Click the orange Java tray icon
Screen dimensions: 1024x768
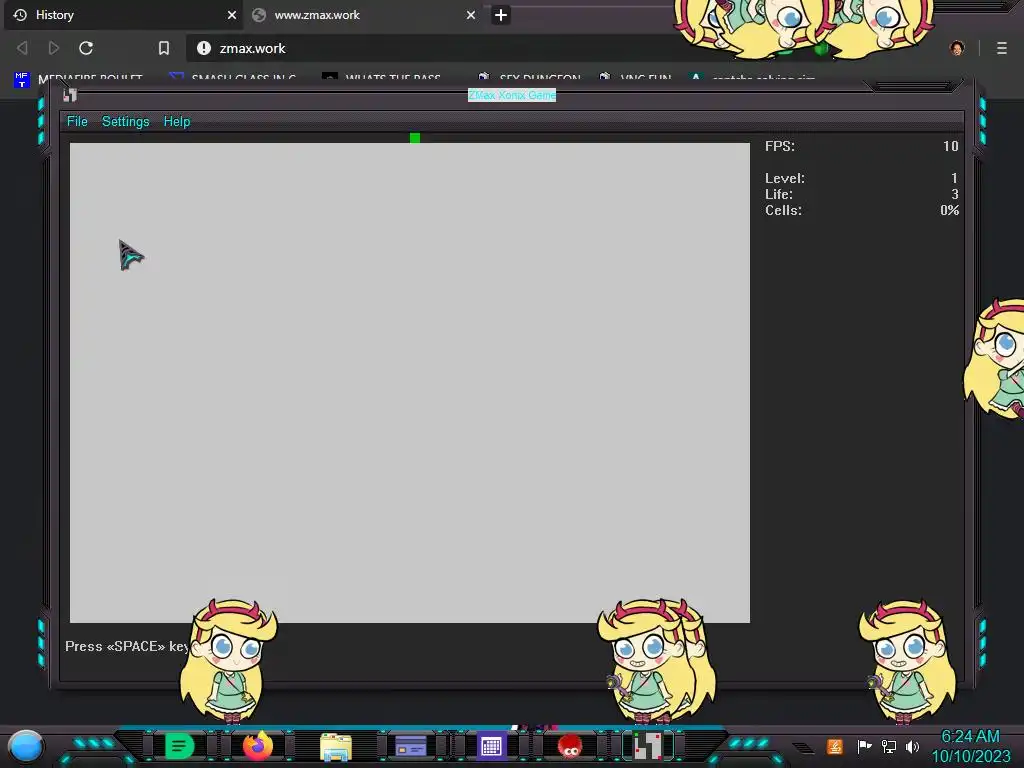pos(835,746)
